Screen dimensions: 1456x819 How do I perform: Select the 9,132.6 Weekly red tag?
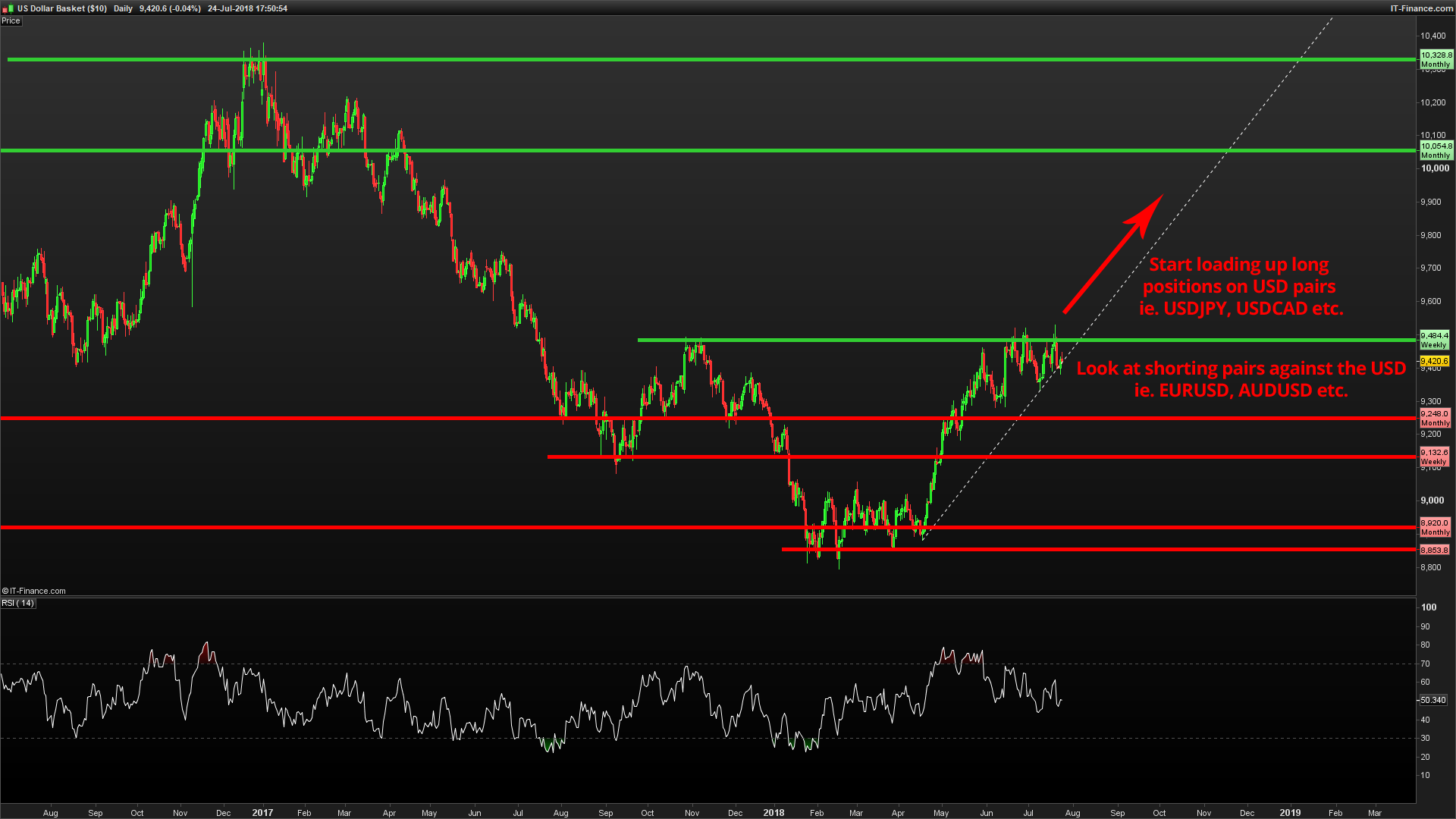click(1434, 457)
